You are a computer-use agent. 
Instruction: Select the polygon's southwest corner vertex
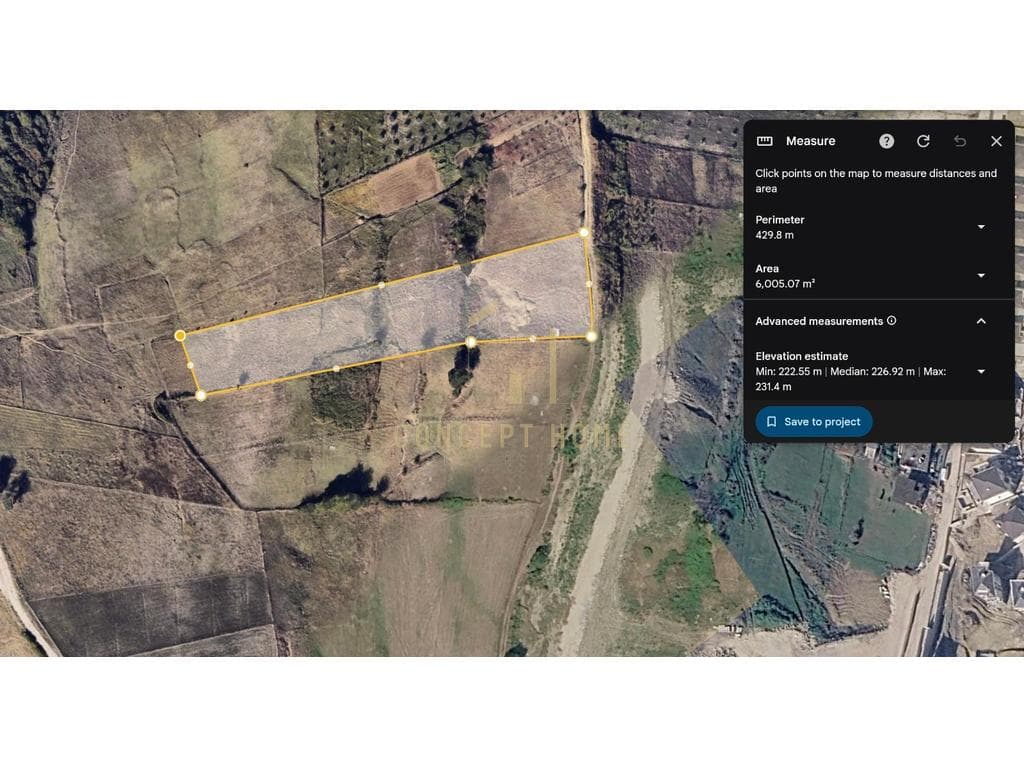200,395
